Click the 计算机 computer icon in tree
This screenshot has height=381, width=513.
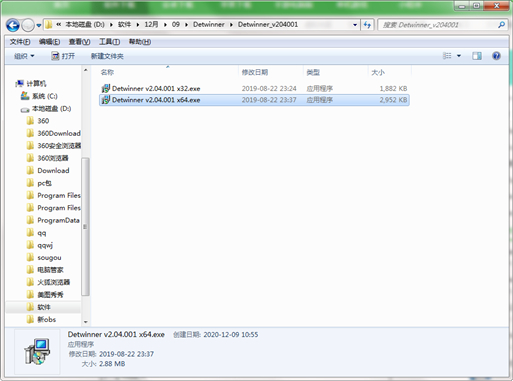pos(20,83)
